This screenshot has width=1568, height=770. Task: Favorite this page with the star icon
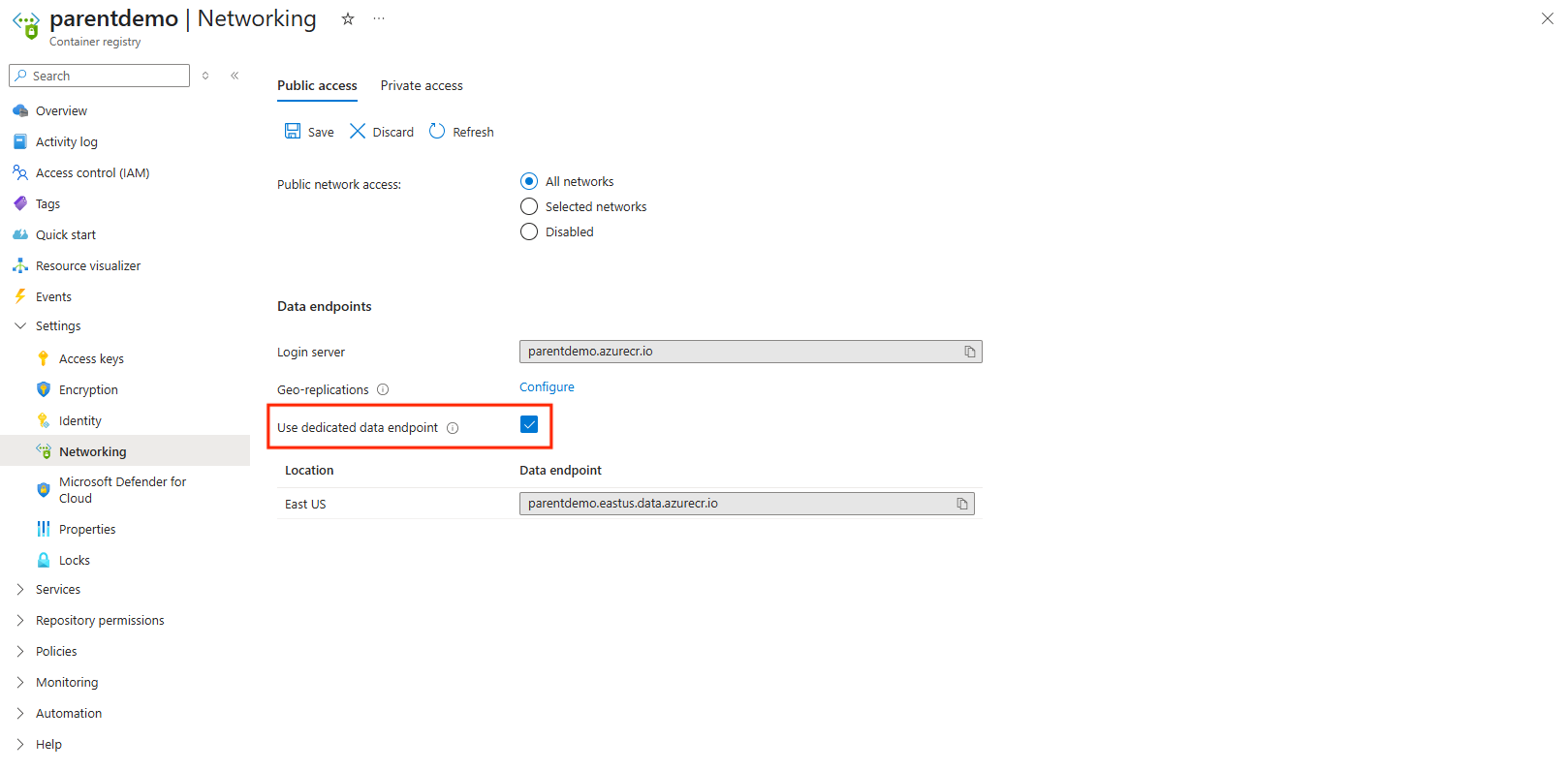tap(348, 19)
